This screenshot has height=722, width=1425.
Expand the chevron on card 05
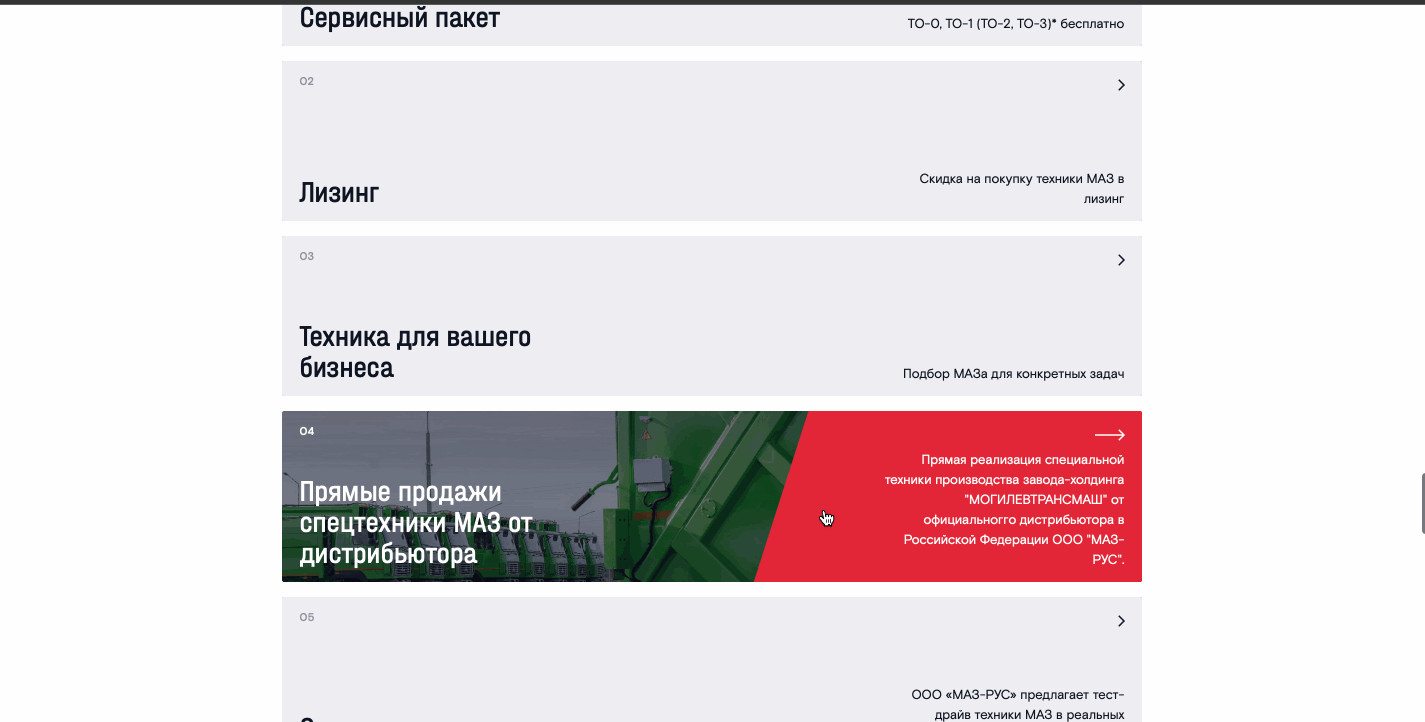(x=1121, y=621)
